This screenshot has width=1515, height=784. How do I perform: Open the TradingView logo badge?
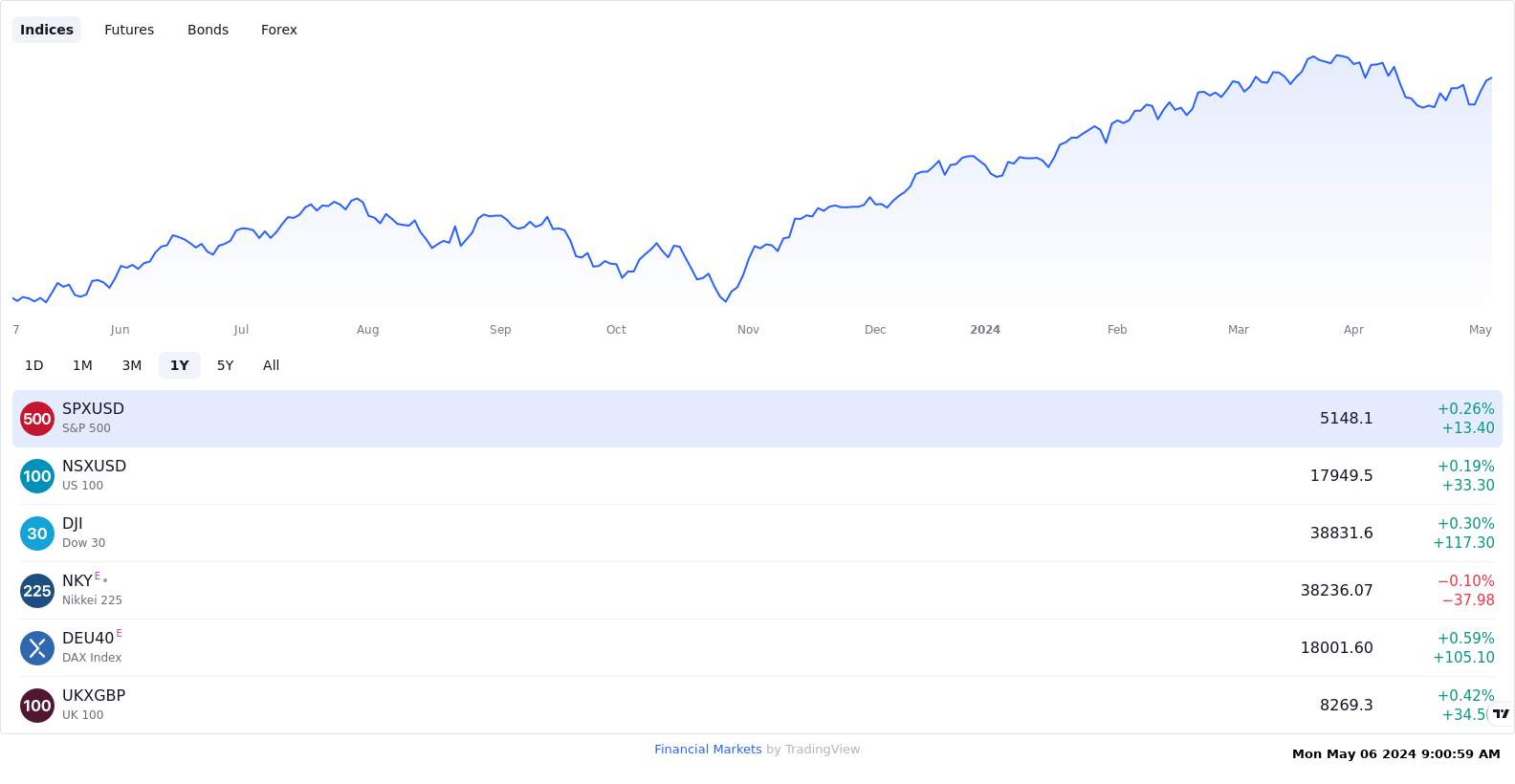pyautogui.click(x=1501, y=714)
